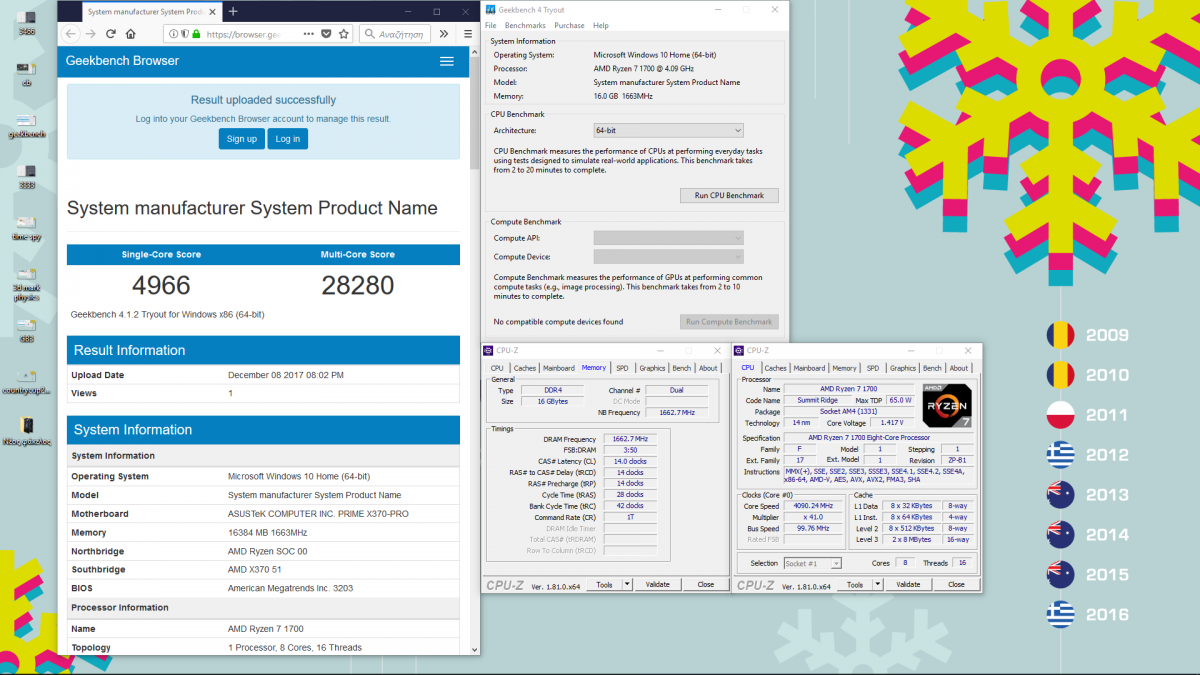Select the geekbench desktop icon
This screenshot has width=1200, height=675.
[x=27, y=125]
